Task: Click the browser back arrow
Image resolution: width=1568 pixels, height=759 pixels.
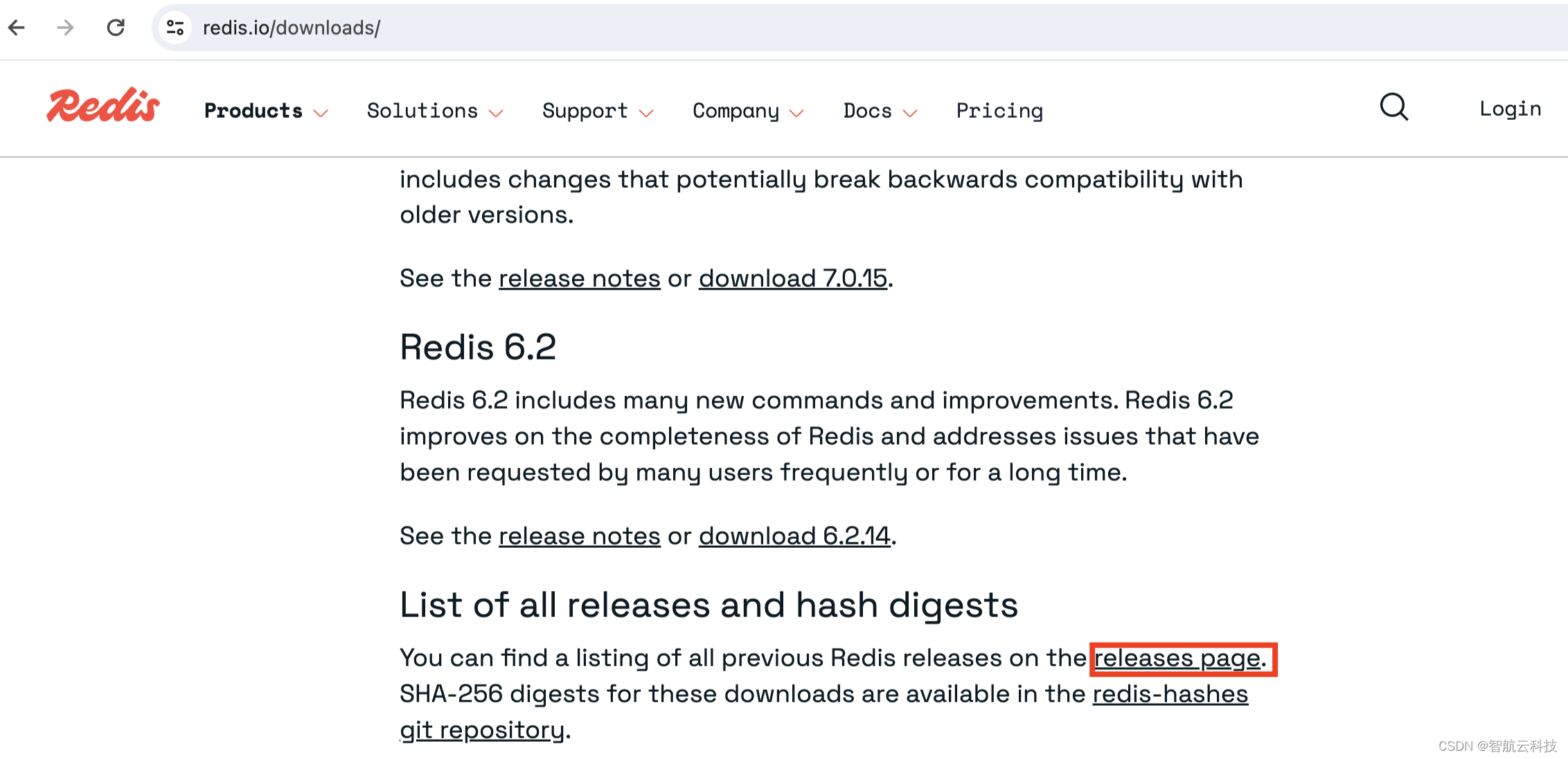Action: tap(17, 28)
